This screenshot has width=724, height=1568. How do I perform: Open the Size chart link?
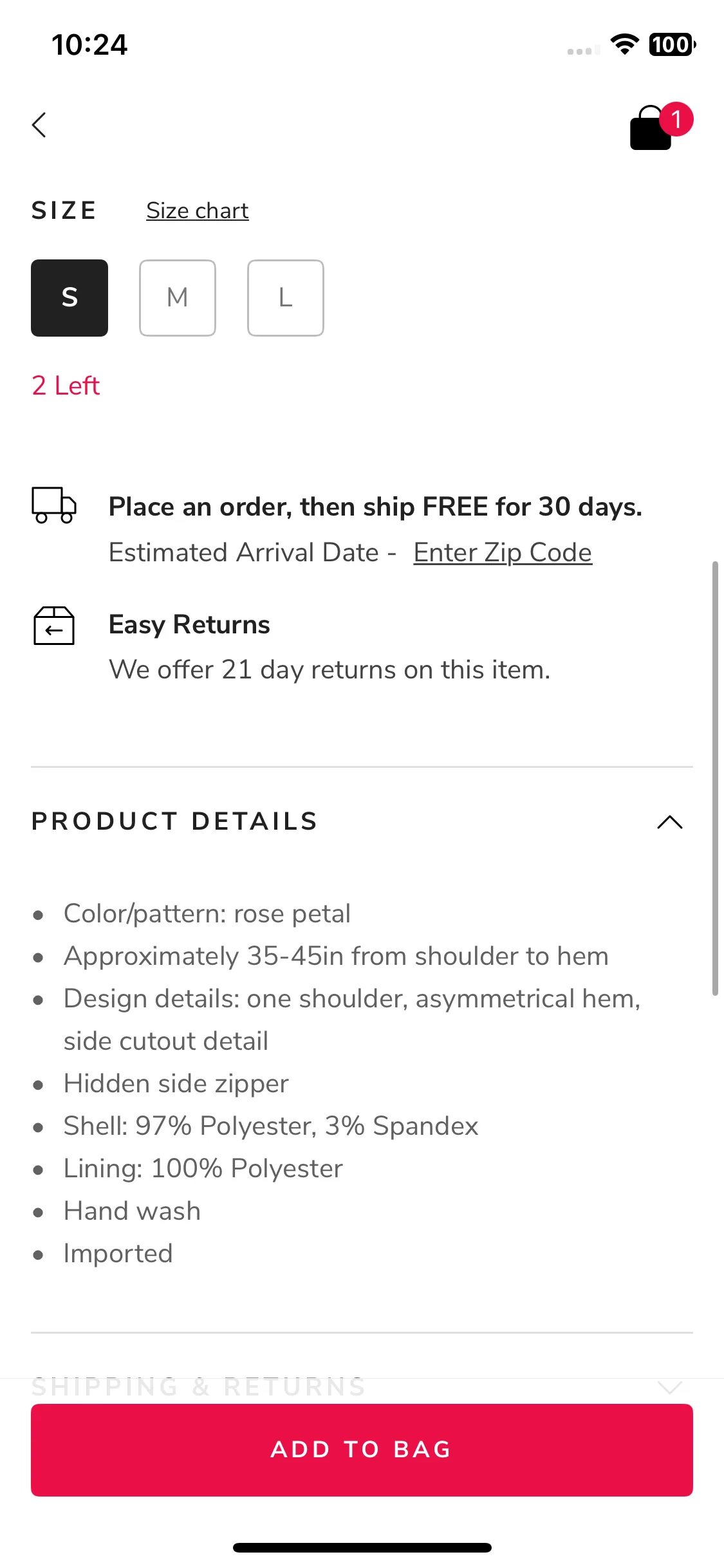(198, 210)
